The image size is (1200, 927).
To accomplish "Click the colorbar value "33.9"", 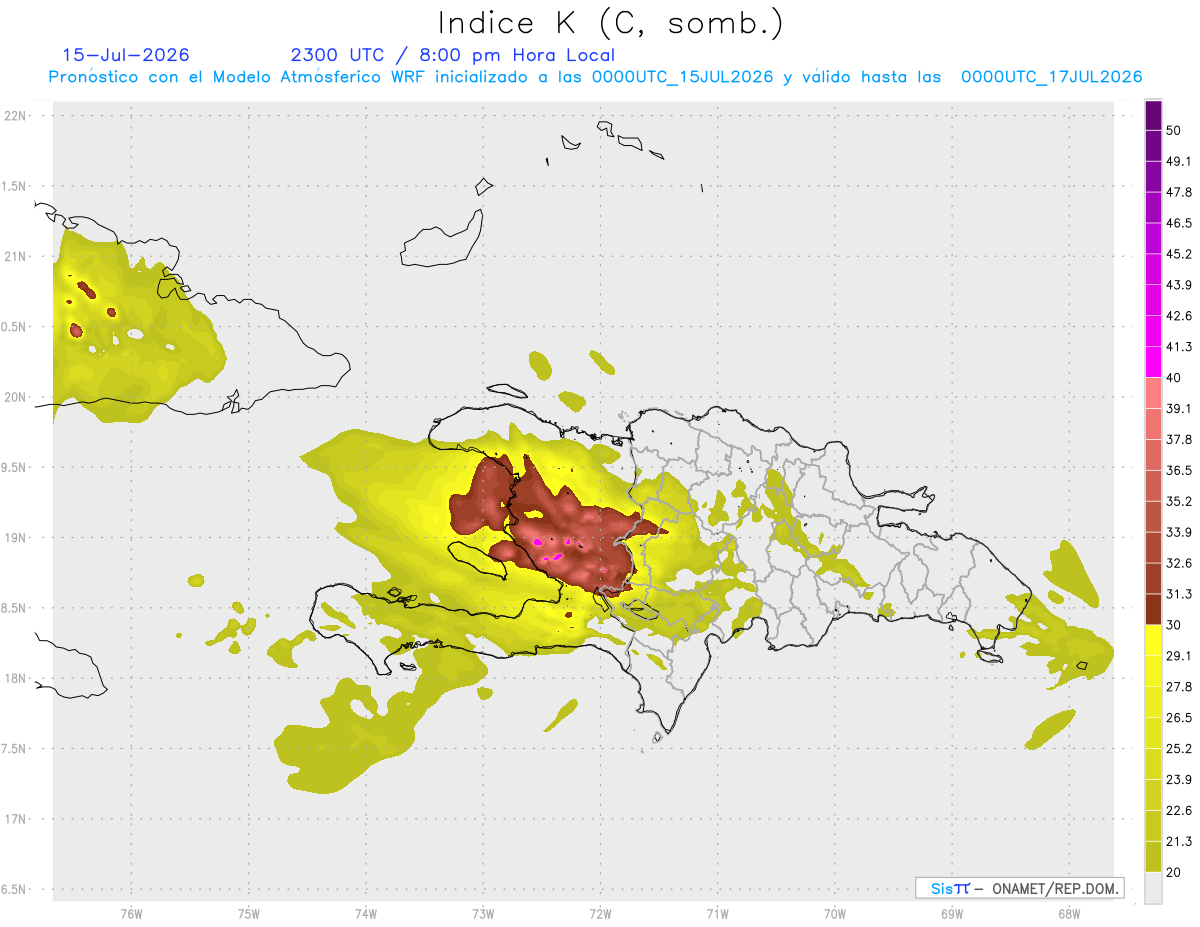I will pyautogui.click(x=1179, y=532).
